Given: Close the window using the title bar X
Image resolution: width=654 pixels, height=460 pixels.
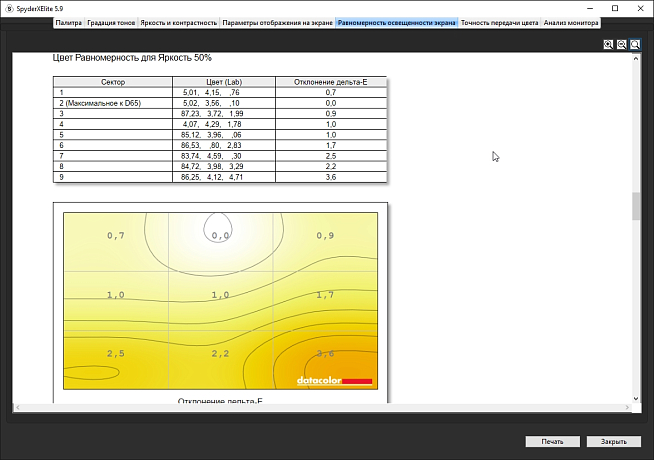Looking at the screenshot, I should (639, 7).
